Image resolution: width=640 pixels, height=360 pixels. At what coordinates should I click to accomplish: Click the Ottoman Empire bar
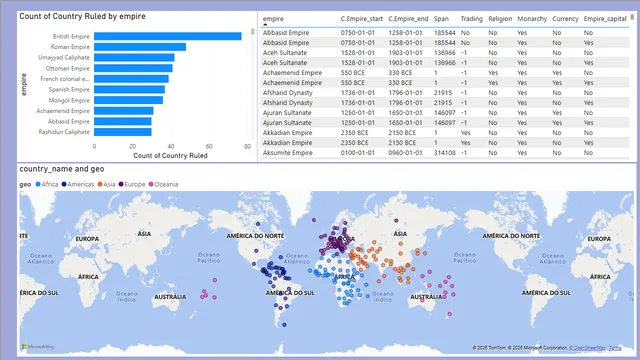pyautogui.click(x=133, y=68)
